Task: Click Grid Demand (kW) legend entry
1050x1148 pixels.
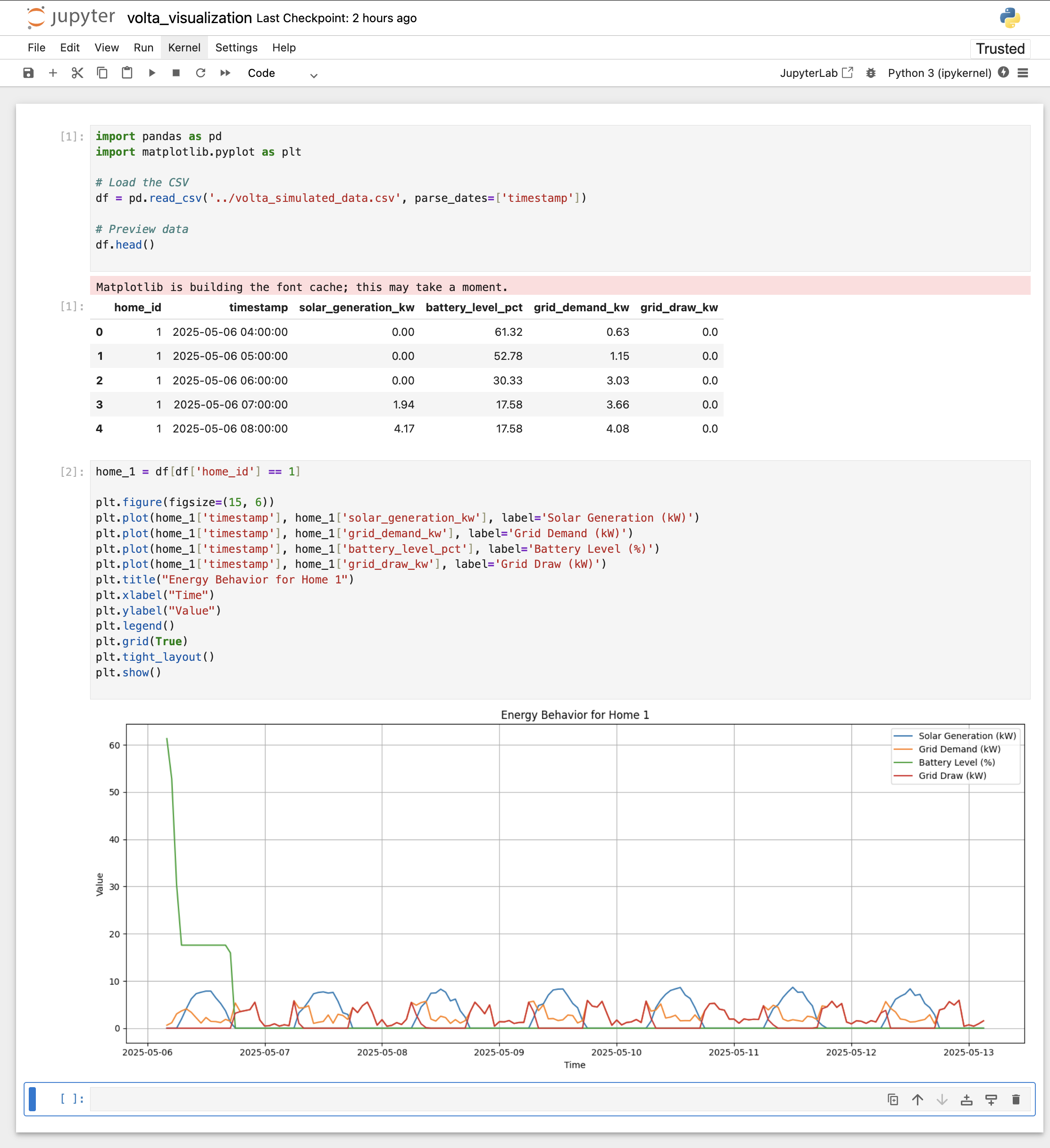Action: point(947,749)
